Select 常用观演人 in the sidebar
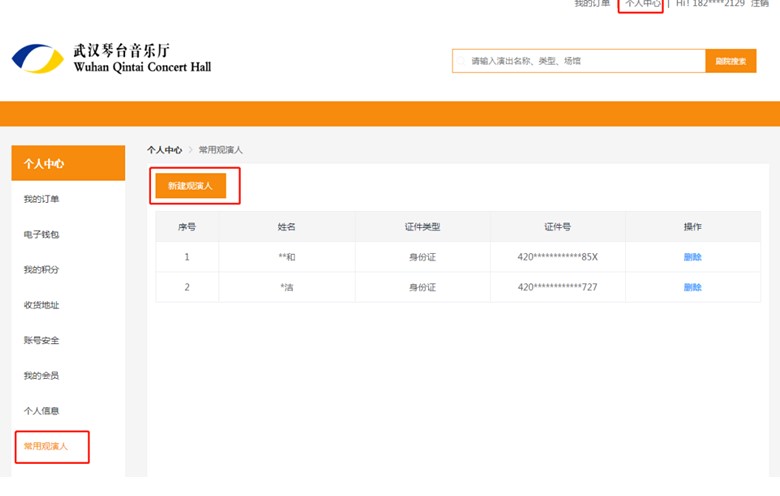Image resolution: width=780 pixels, height=496 pixels. pyautogui.click(x=46, y=446)
